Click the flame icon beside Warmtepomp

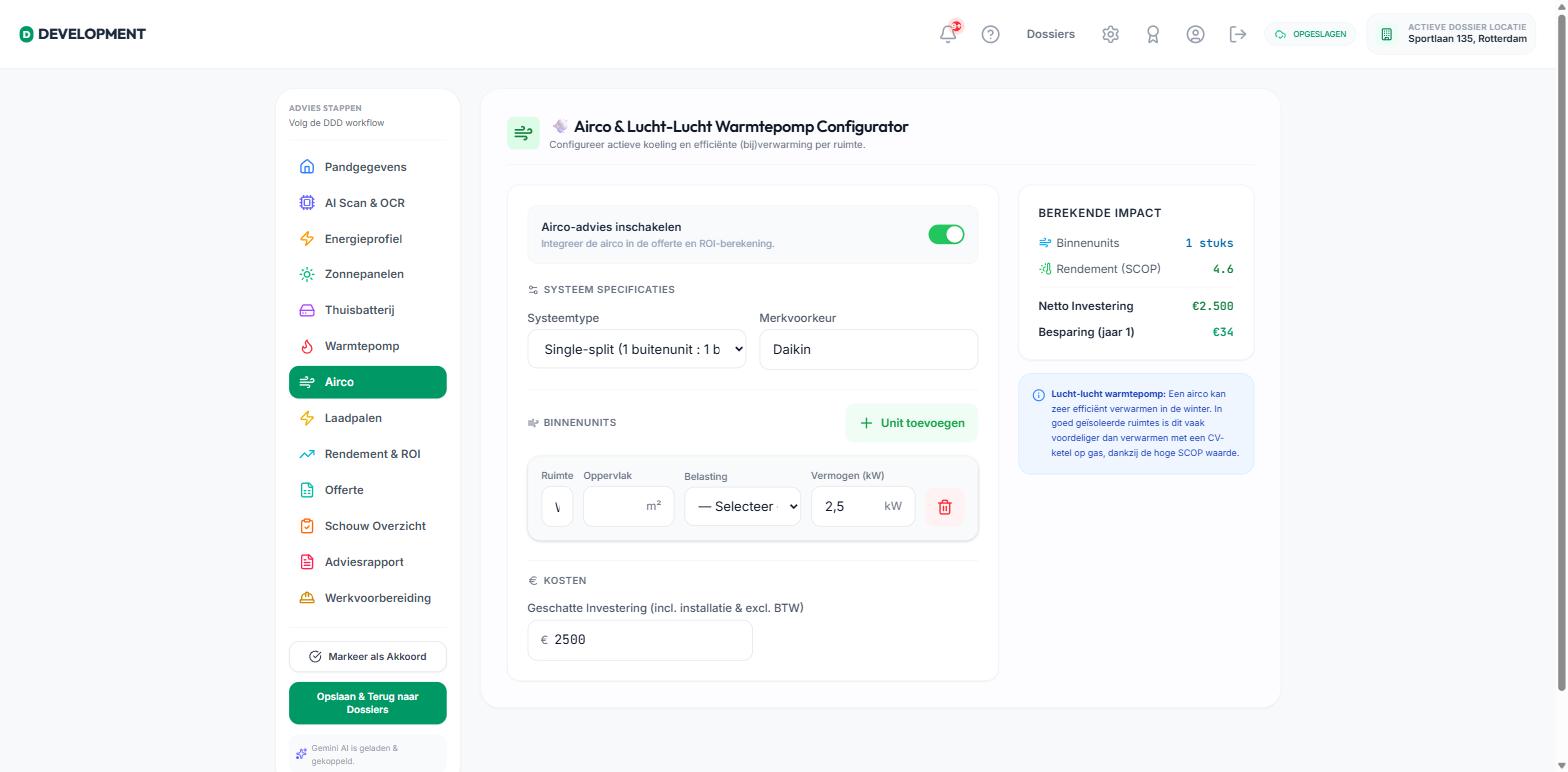coord(307,346)
